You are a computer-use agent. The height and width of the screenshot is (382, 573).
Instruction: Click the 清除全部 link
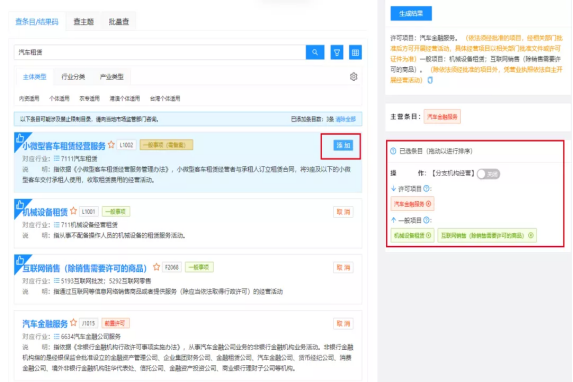[x=346, y=119]
